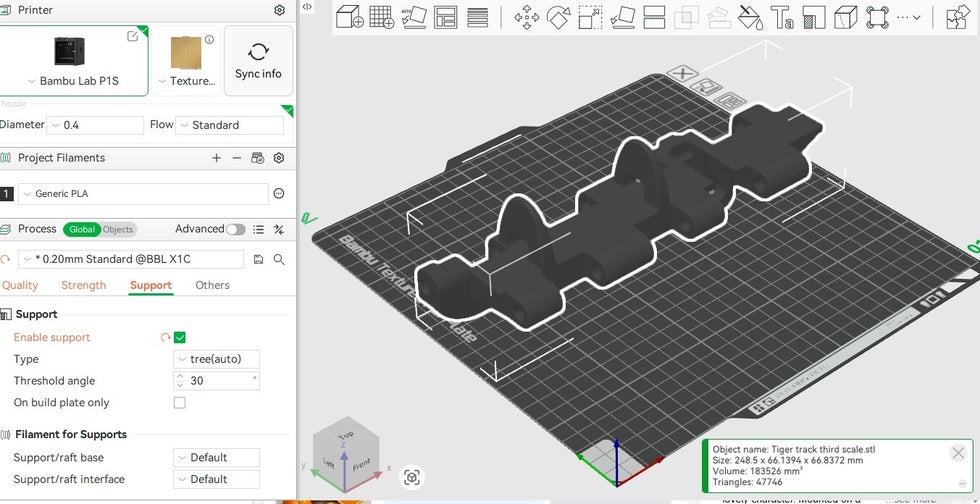Open the Texture bed plate type dropdown
Viewport: 980px width, 504px height.
point(186,81)
